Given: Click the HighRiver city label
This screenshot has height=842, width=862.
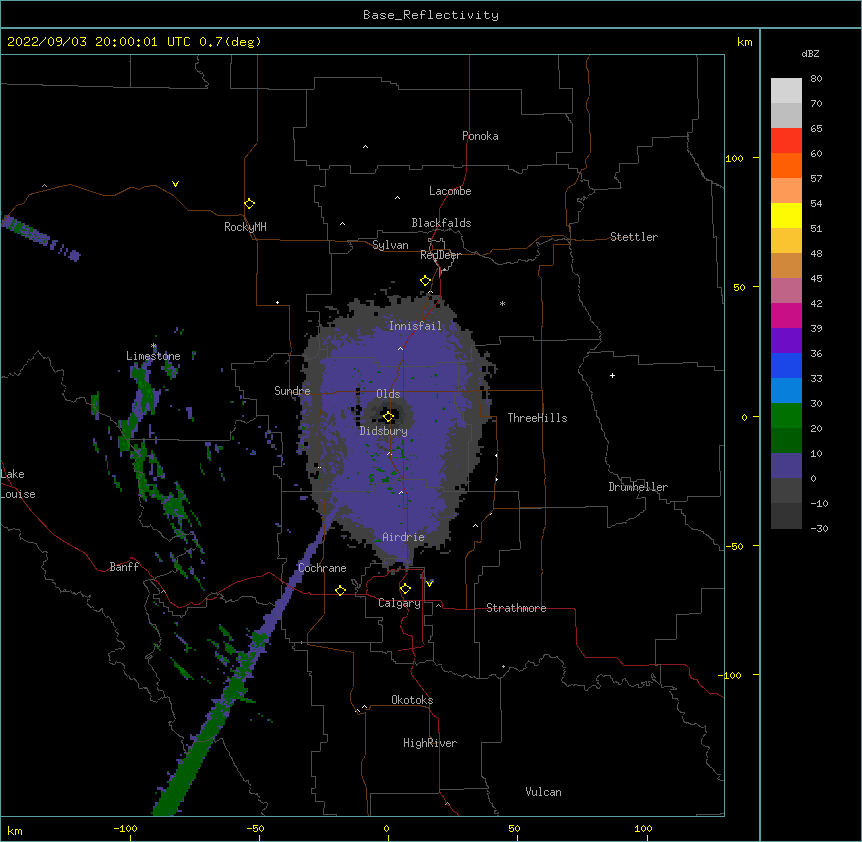Looking at the screenshot, I should [x=430, y=743].
